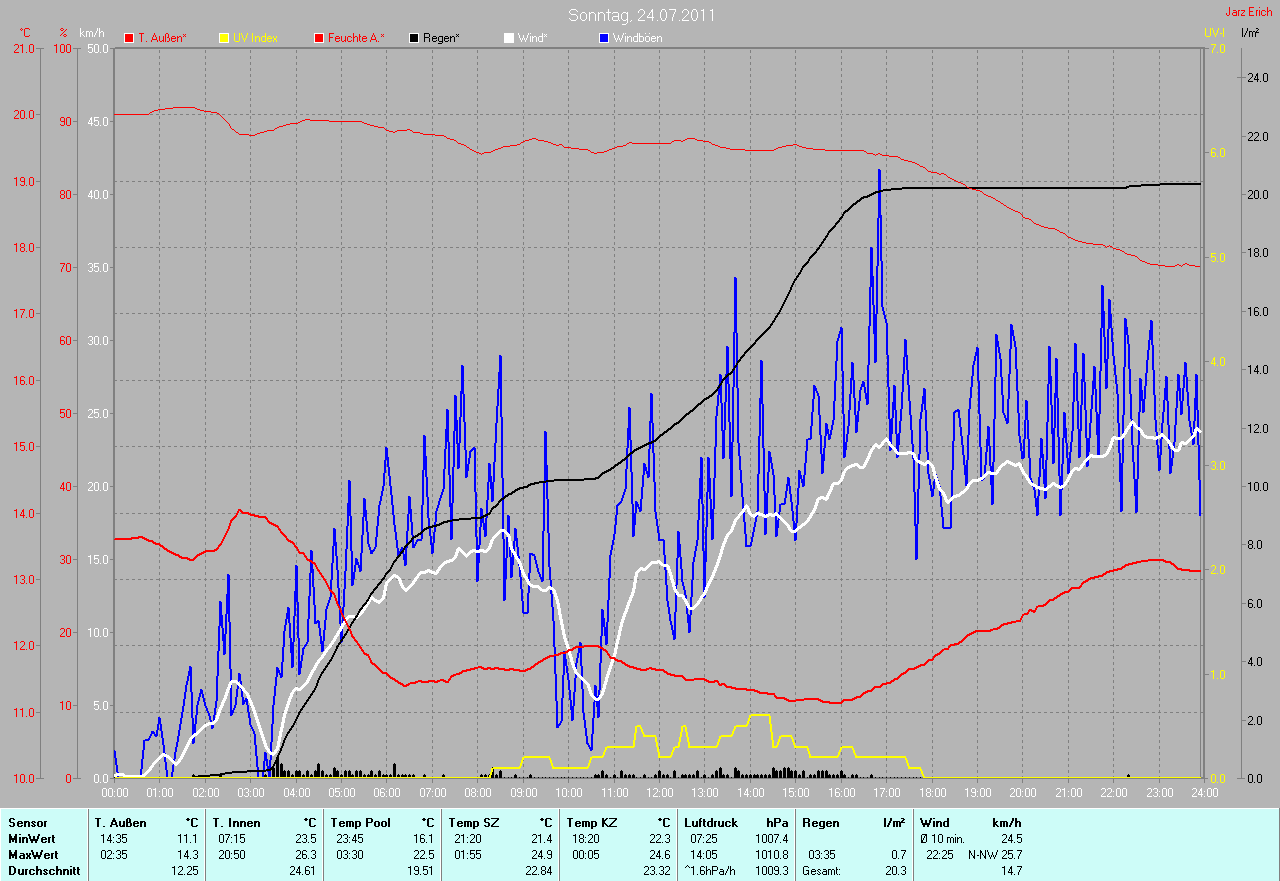Select the 'UV Index' legend label
This screenshot has height=881, width=1280.
pos(255,38)
